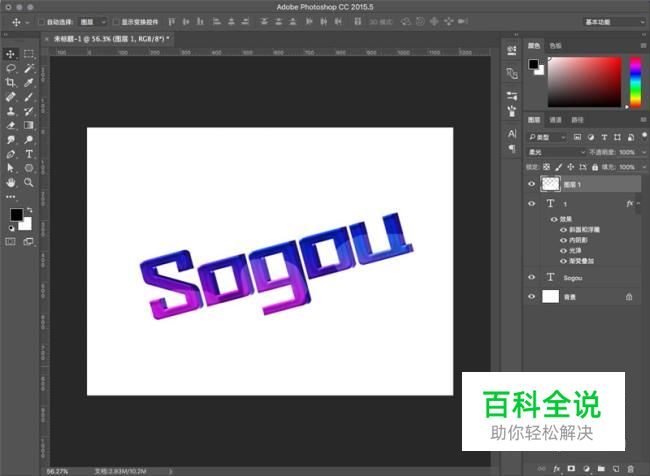Hide the 图层 1 layer

point(531,184)
